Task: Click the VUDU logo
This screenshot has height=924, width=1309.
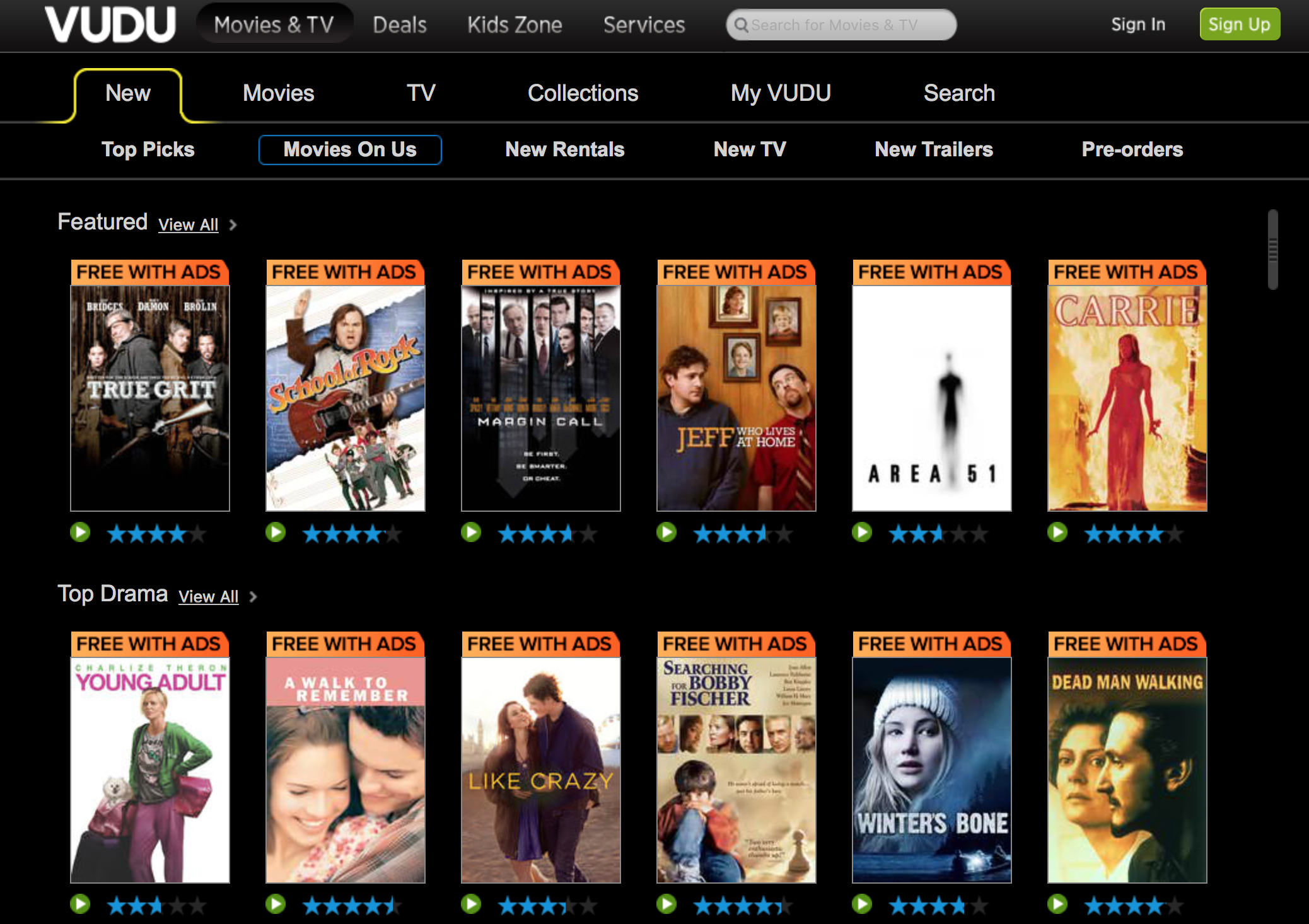Action: pos(110,25)
